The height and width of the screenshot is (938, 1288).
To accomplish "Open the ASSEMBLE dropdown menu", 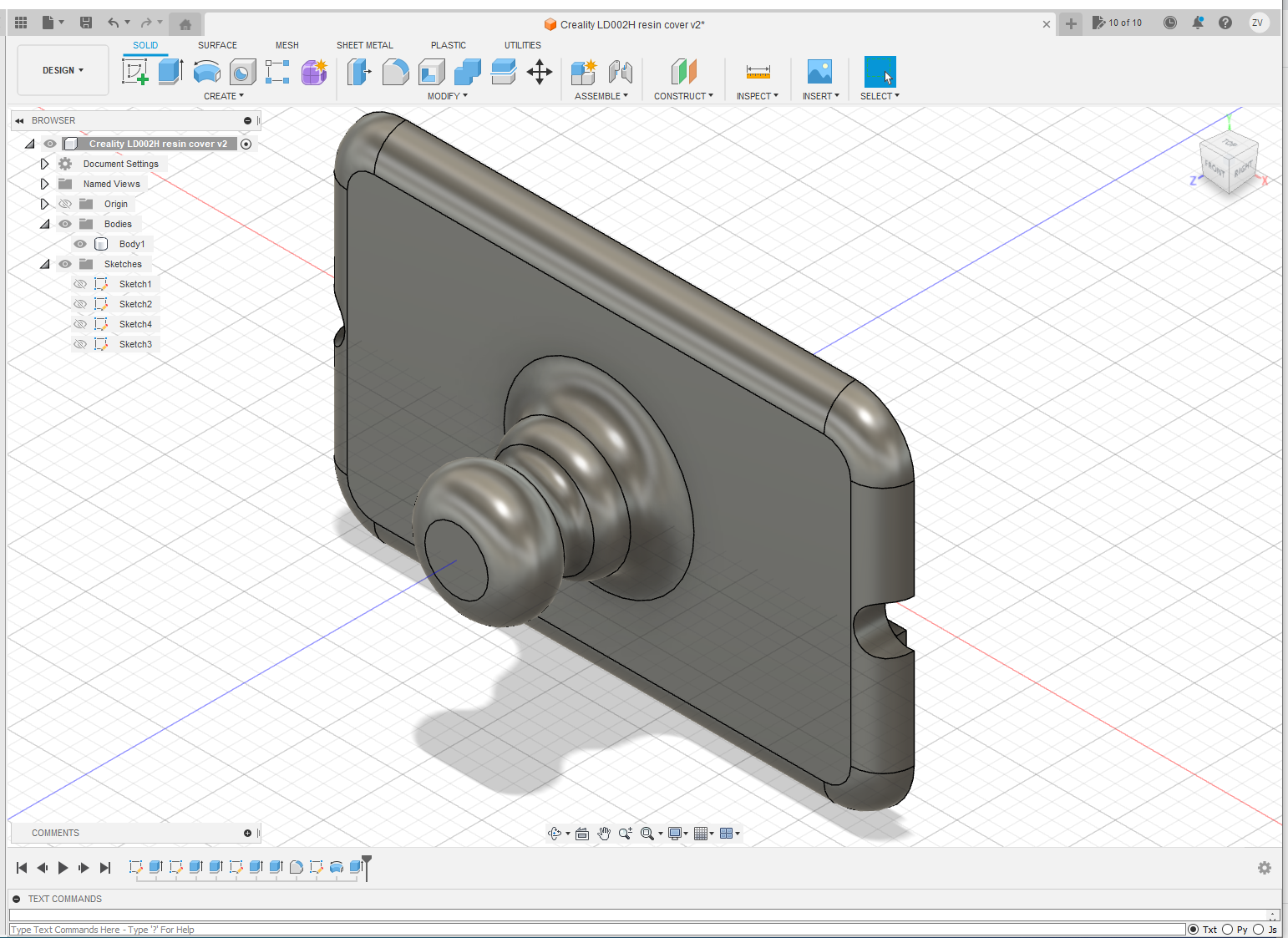I will tap(601, 96).
